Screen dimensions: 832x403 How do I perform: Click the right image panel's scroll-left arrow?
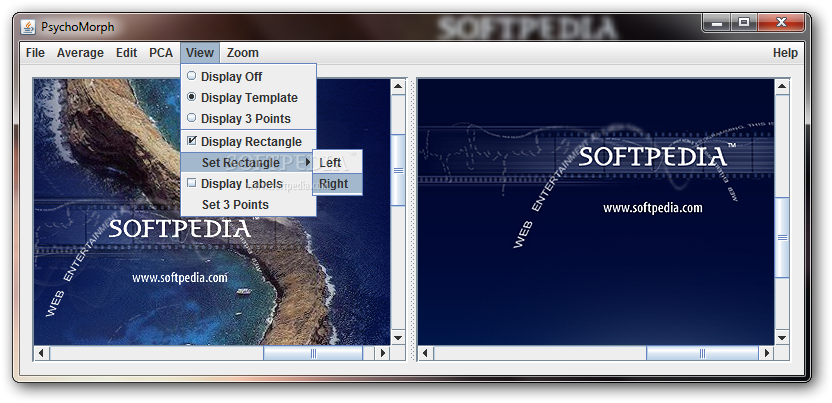coord(426,353)
